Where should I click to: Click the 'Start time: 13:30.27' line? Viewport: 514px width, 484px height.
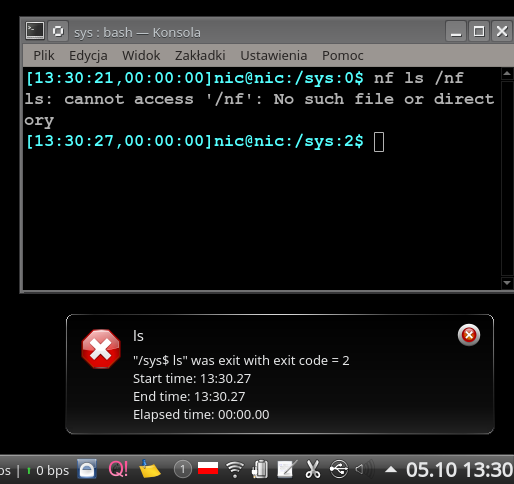pos(192,378)
